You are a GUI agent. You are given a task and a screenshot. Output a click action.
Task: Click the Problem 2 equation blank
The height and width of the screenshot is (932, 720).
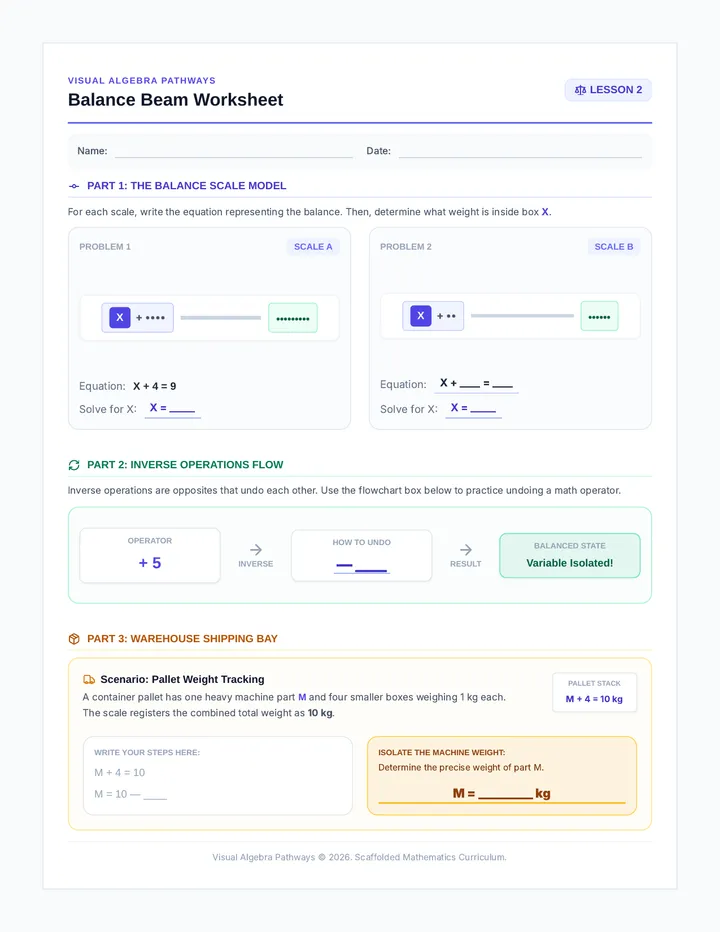(x=476, y=383)
